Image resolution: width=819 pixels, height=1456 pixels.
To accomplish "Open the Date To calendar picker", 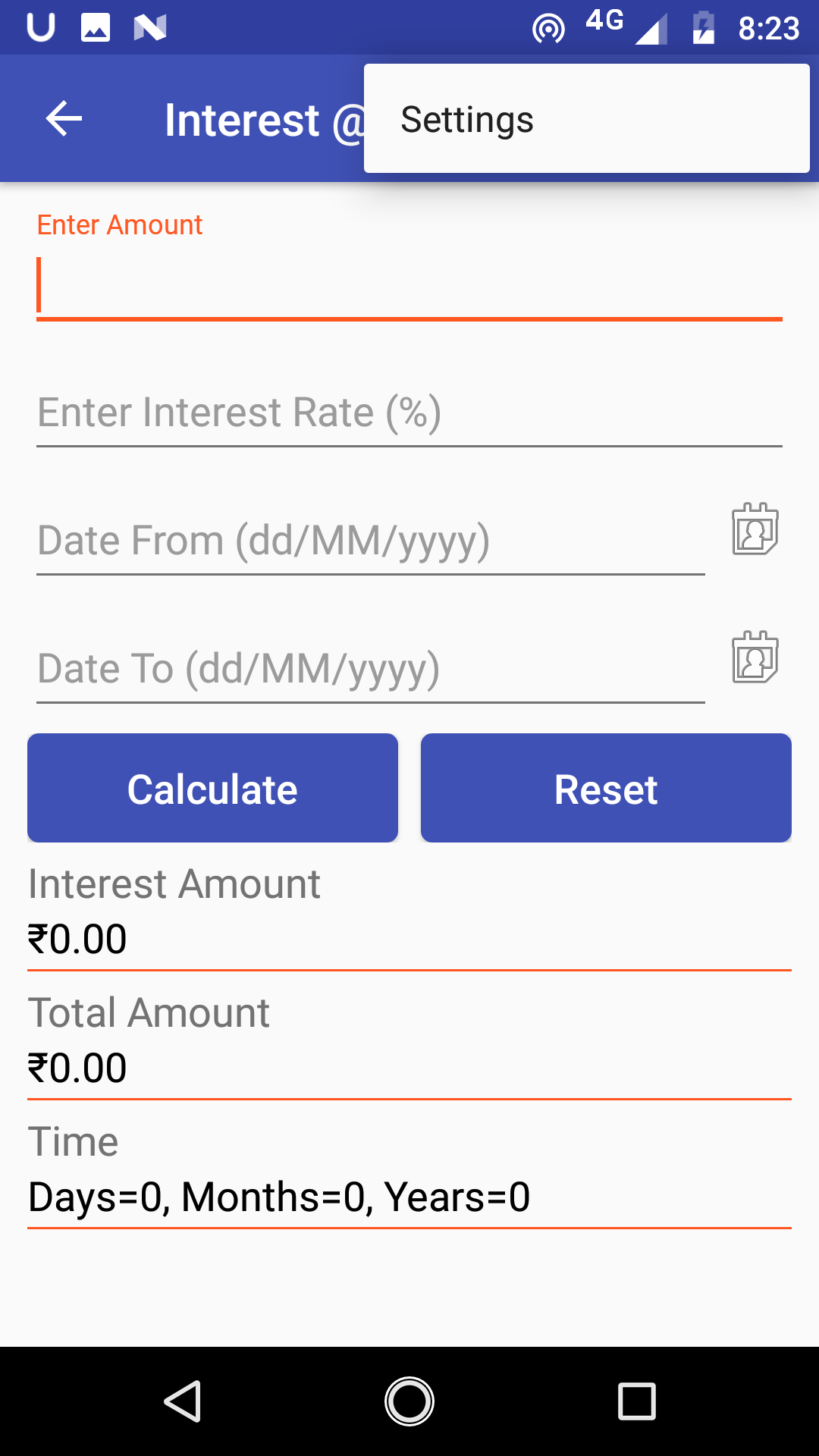I will [x=755, y=657].
